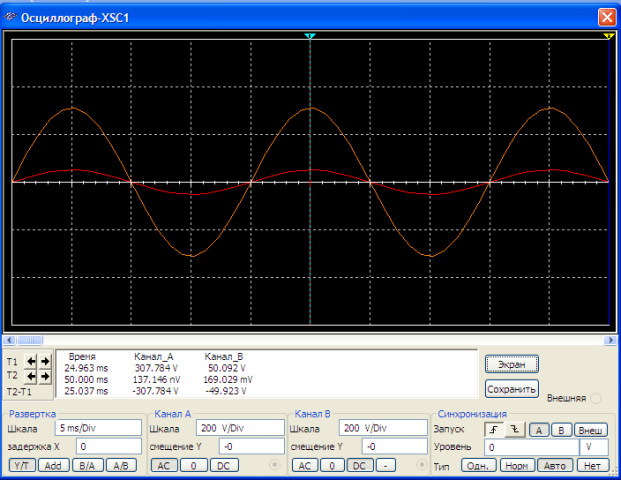Click Channel B смещение Y field

(394, 446)
